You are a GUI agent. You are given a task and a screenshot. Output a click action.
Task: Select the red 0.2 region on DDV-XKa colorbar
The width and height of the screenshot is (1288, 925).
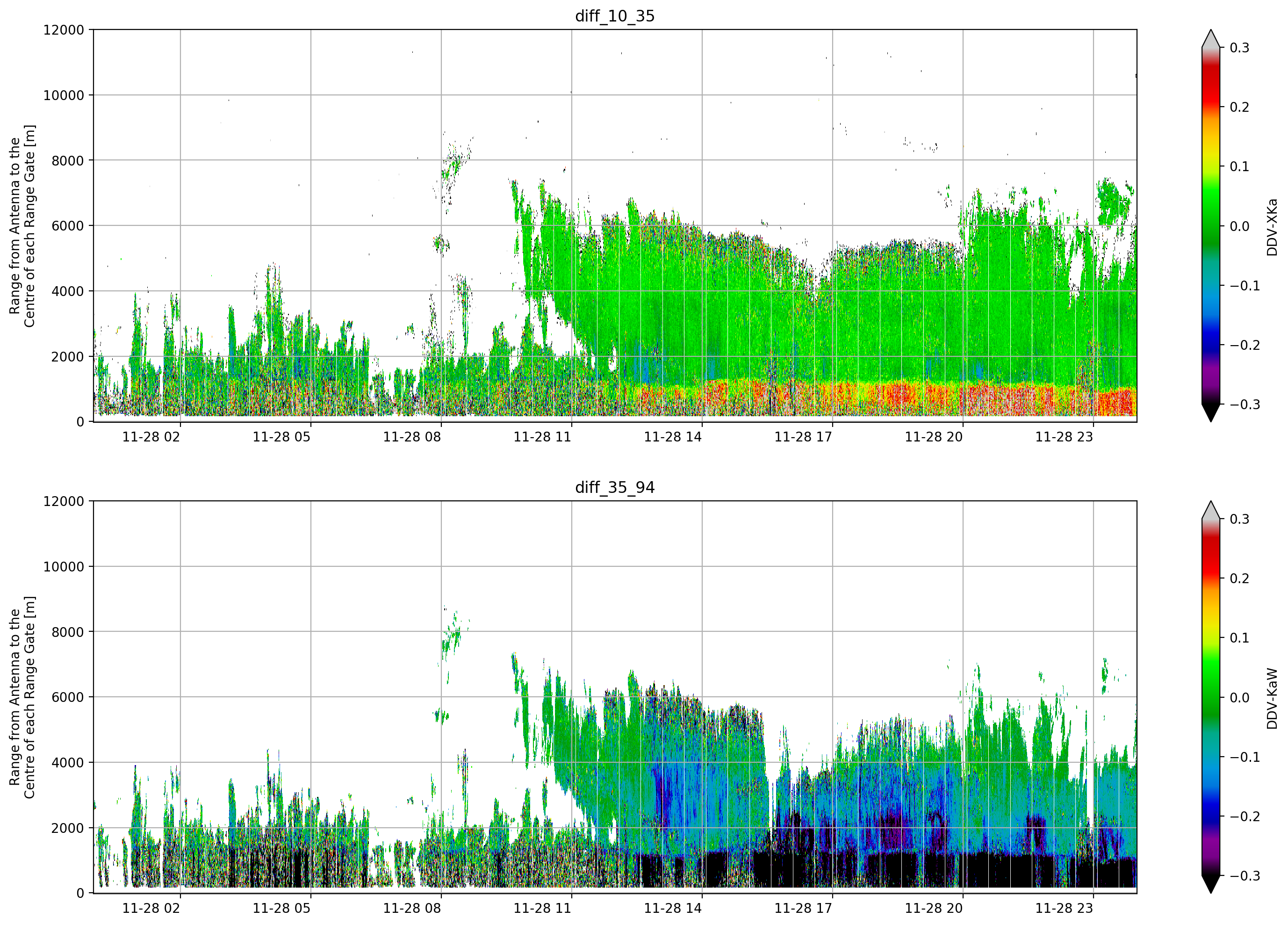tap(1211, 107)
